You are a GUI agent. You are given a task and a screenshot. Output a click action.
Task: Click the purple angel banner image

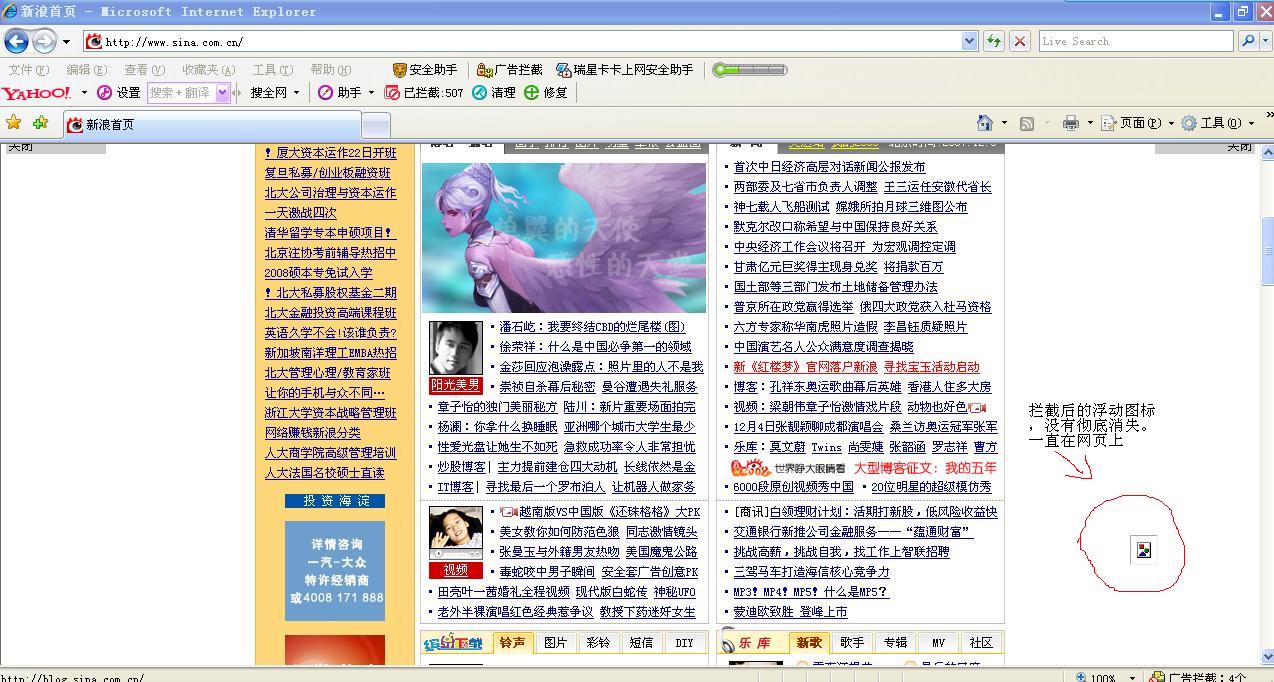pos(564,238)
